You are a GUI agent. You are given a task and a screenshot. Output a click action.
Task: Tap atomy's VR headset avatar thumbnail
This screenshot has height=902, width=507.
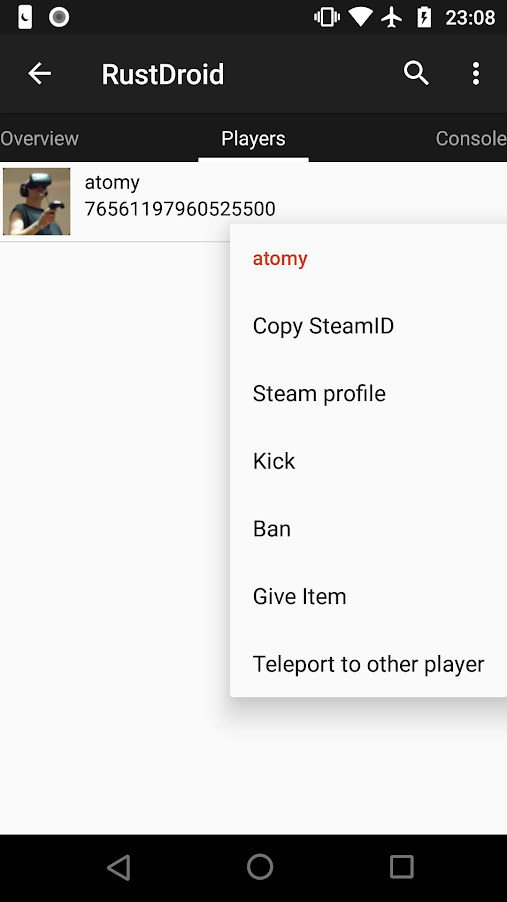36,201
